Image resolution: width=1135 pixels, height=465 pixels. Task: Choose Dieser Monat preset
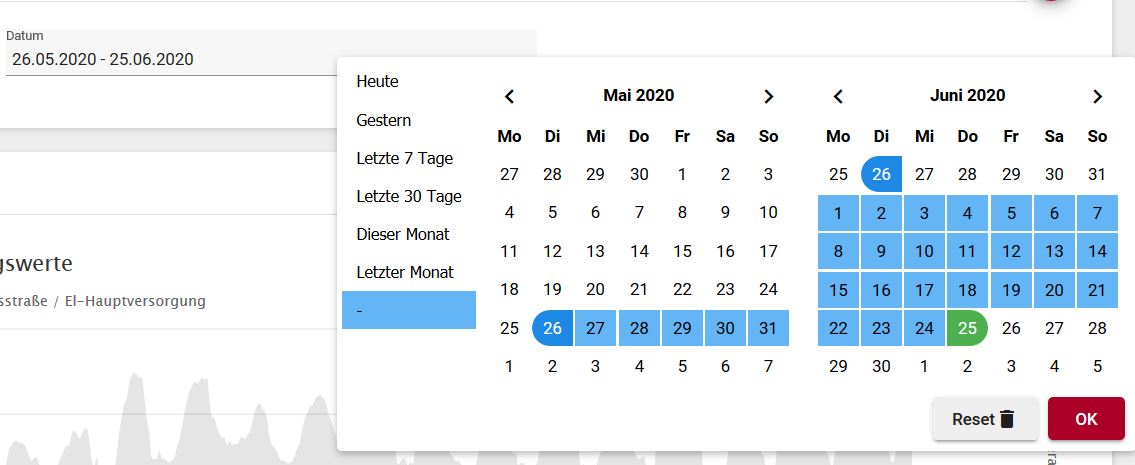coord(402,234)
